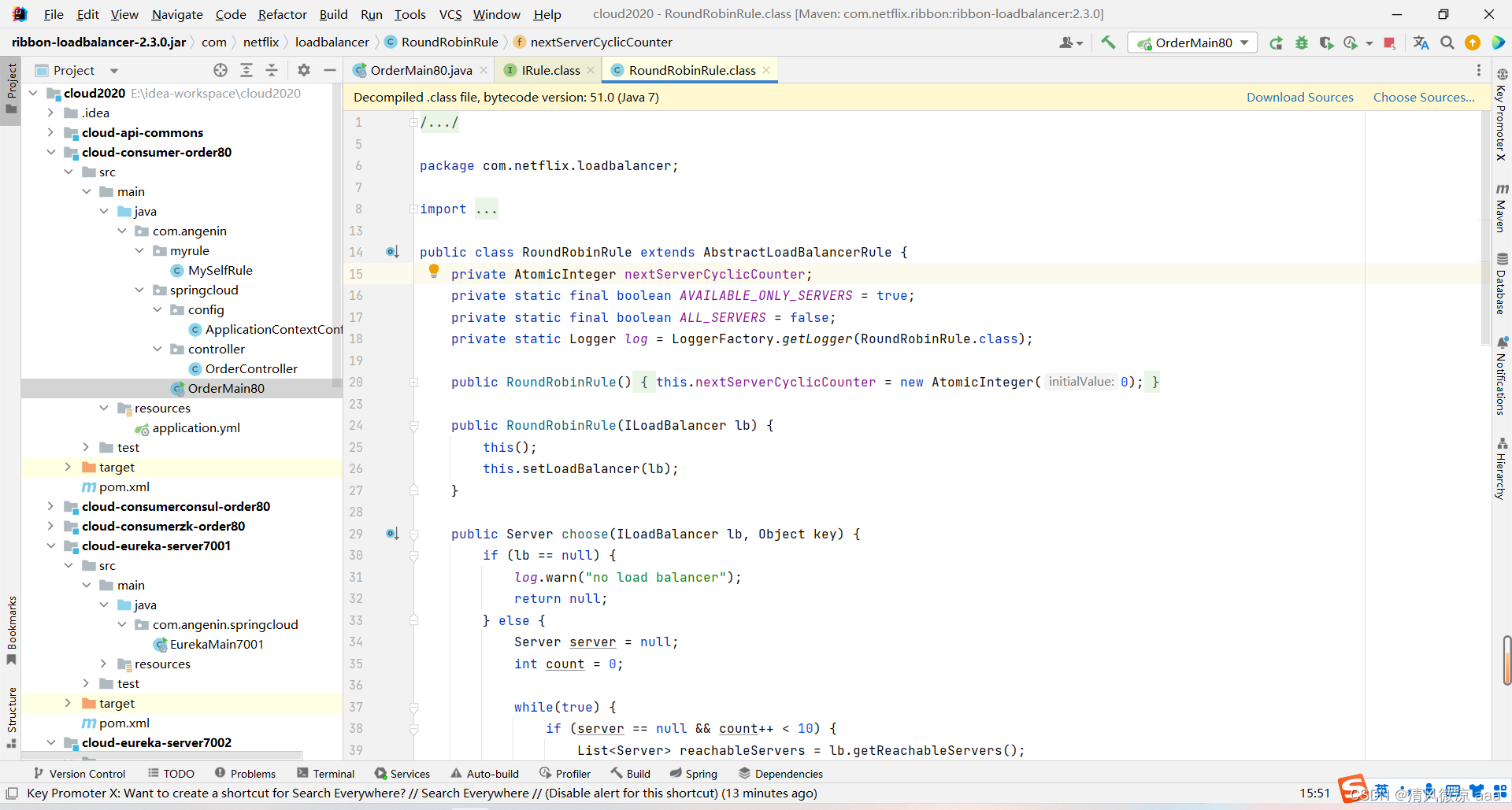1512x810 pixels.
Task: Click the orange IDE update arrow icon
Action: [x=1473, y=43]
